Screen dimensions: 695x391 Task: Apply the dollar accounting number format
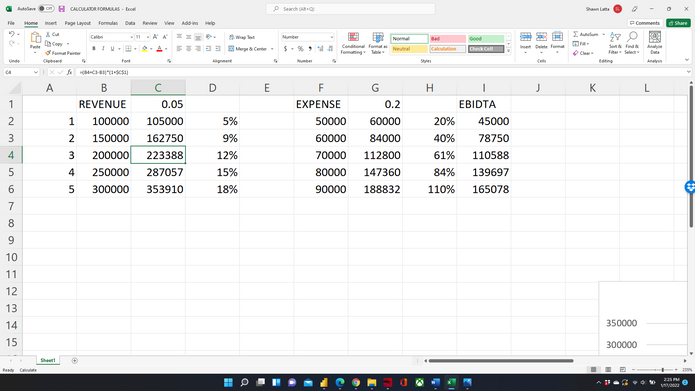pyautogui.click(x=285, y=49)
